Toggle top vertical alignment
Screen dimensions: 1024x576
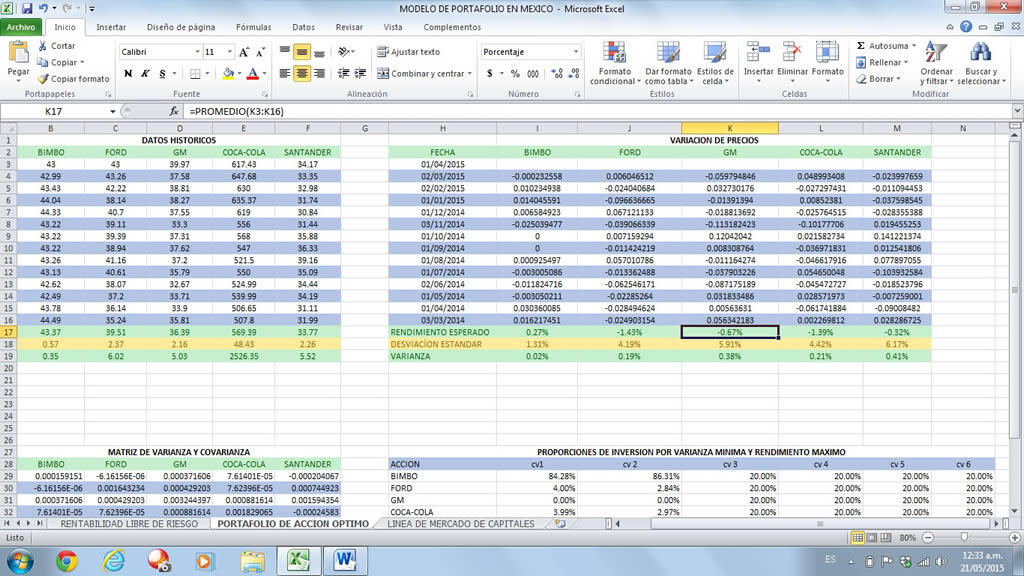click(285, 52)
